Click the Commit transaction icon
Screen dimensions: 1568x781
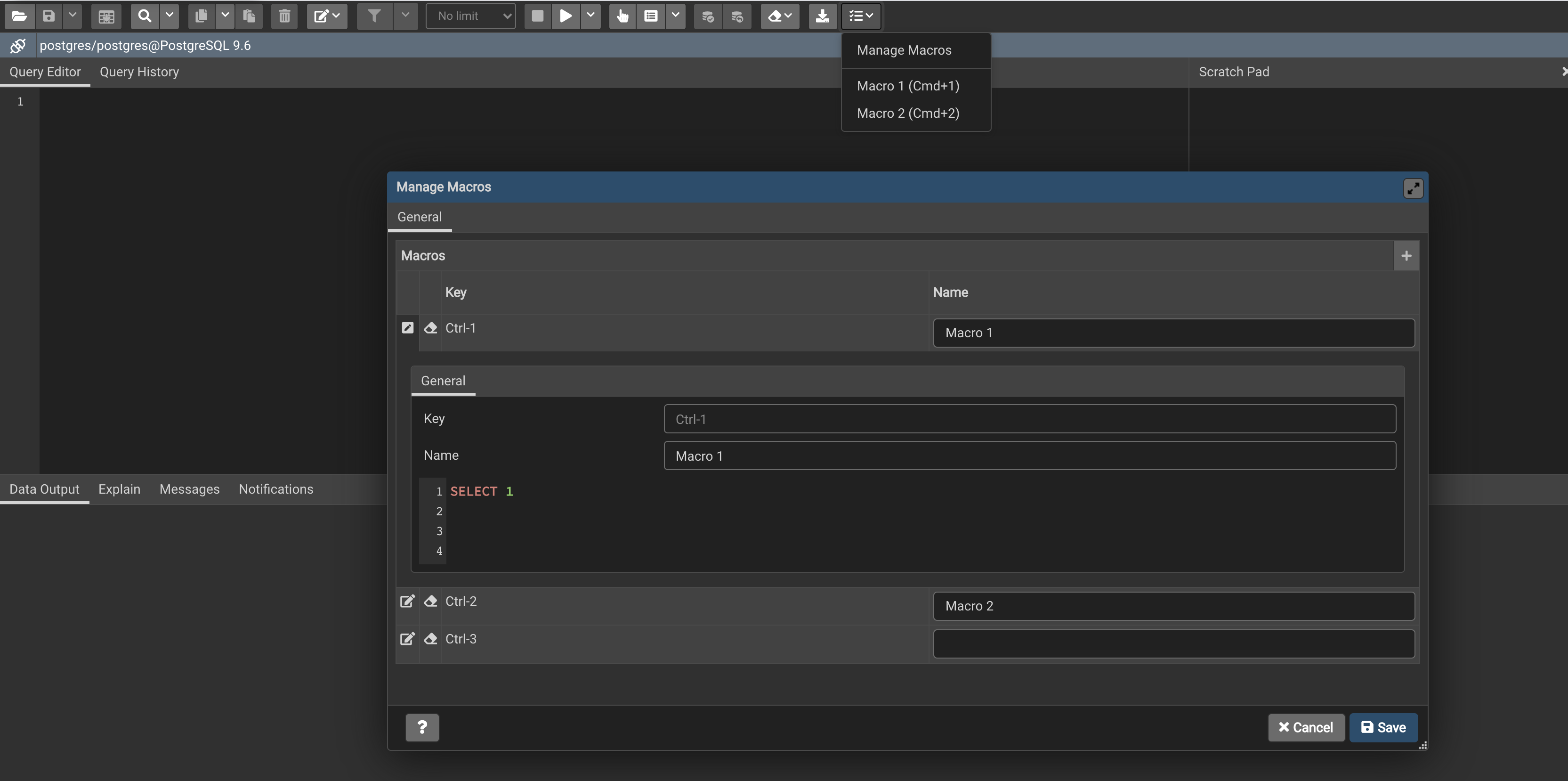[707, 16]
